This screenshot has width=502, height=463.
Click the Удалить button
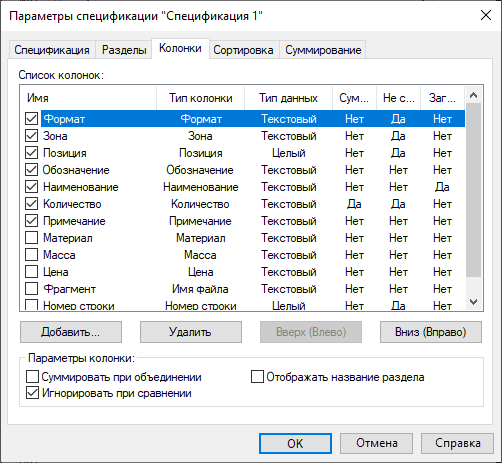point(191,332)
